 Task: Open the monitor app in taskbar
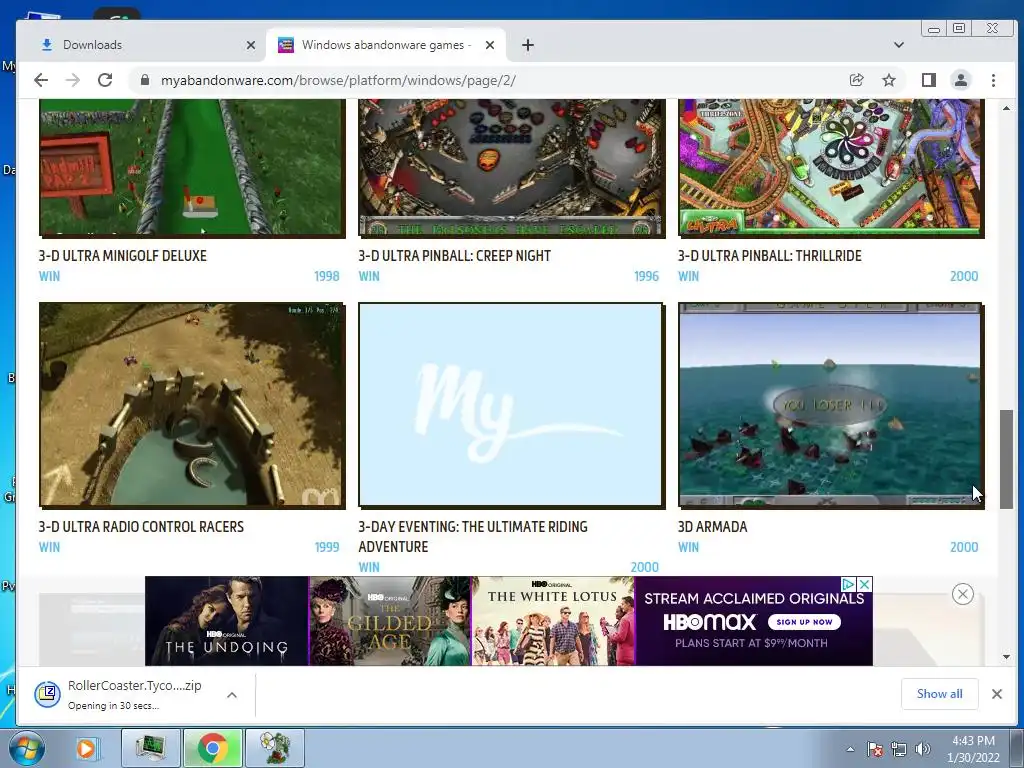(150, 748)
